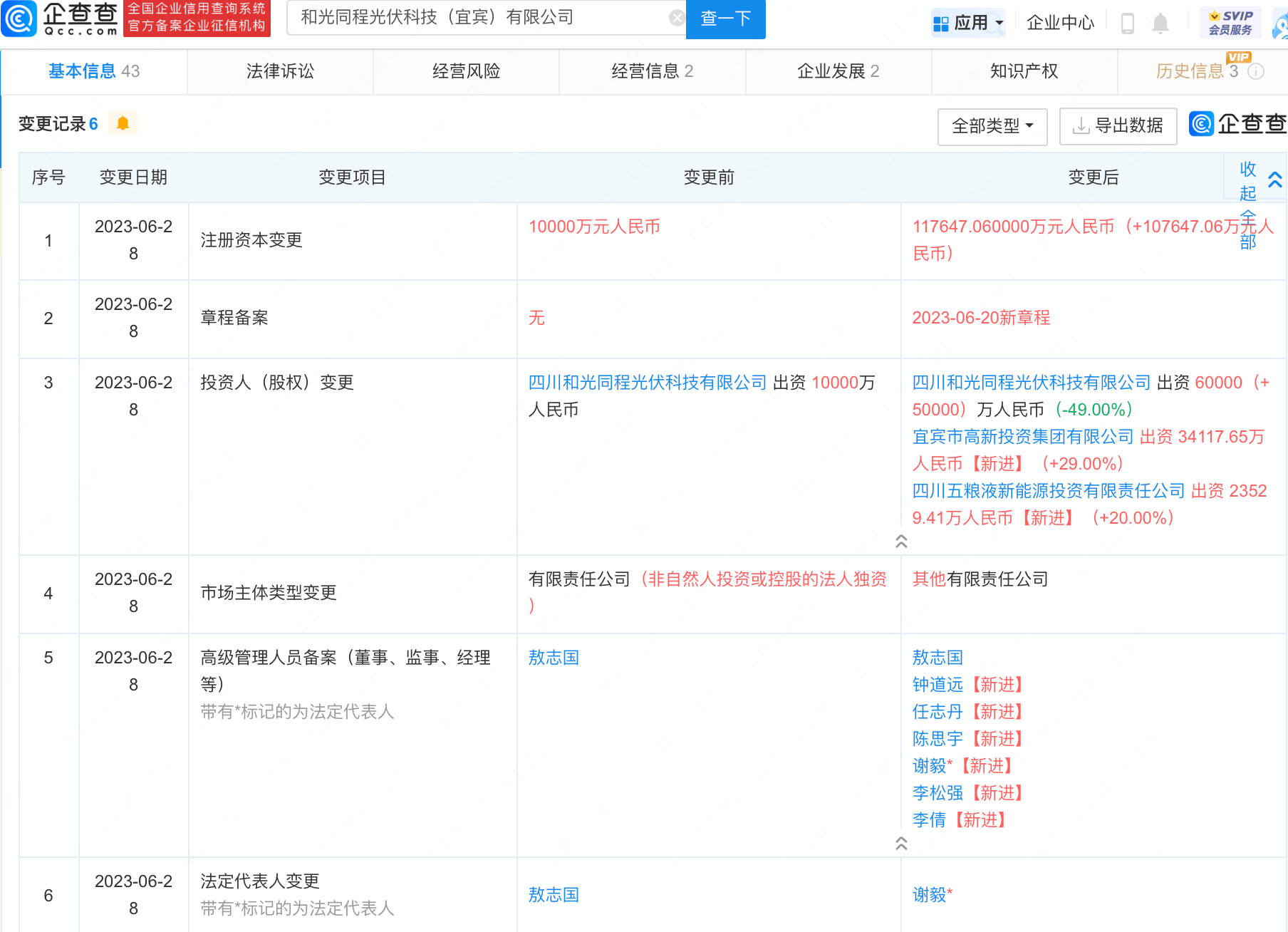This screenshot has height=932, width=1288.
Task: Clear the search box with X icon
Action: [677, 18]
